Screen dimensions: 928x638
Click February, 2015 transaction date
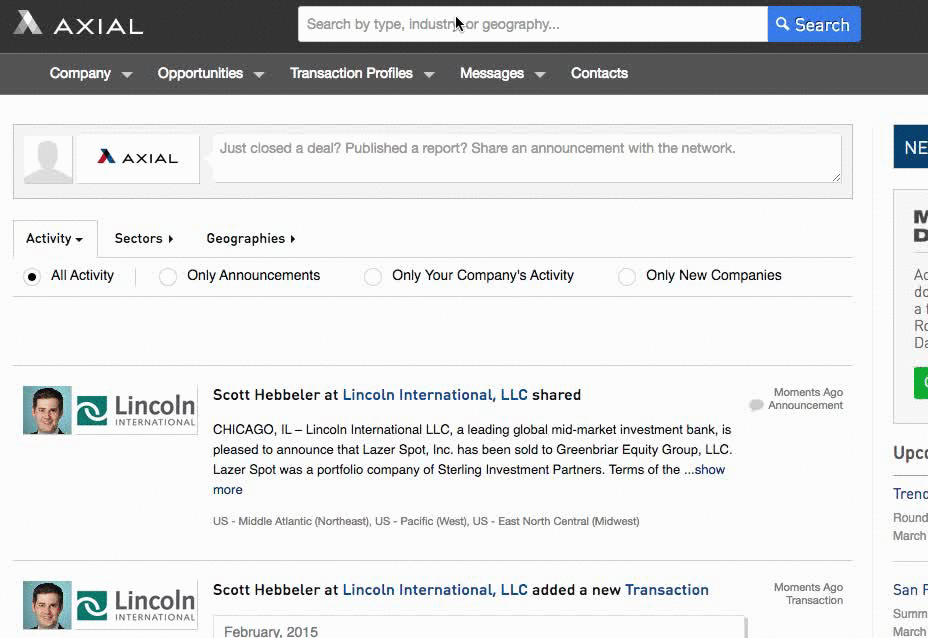pyautogui.click(x=271, y=631)
